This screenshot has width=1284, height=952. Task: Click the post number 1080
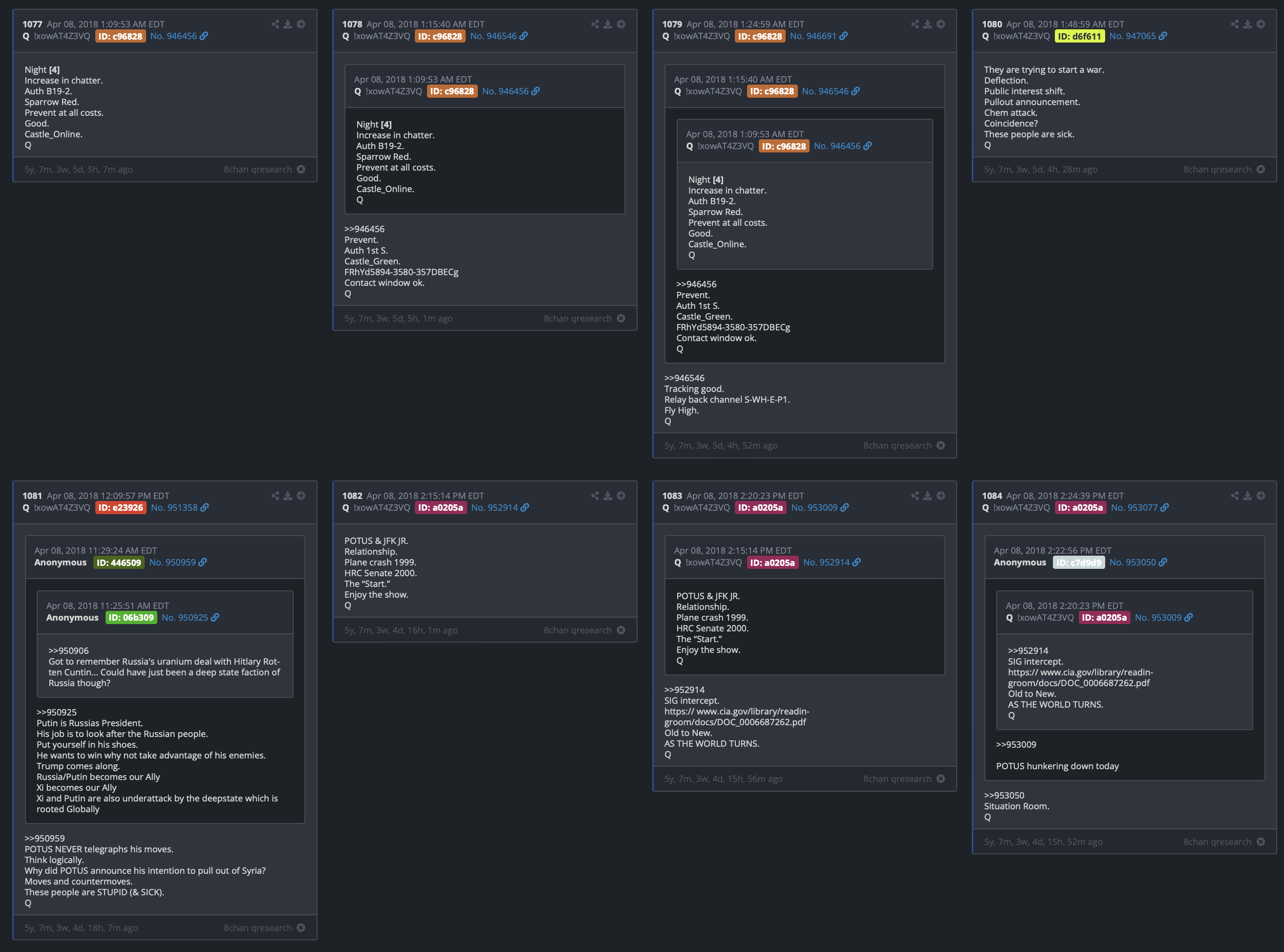click(x=992, y=24)
